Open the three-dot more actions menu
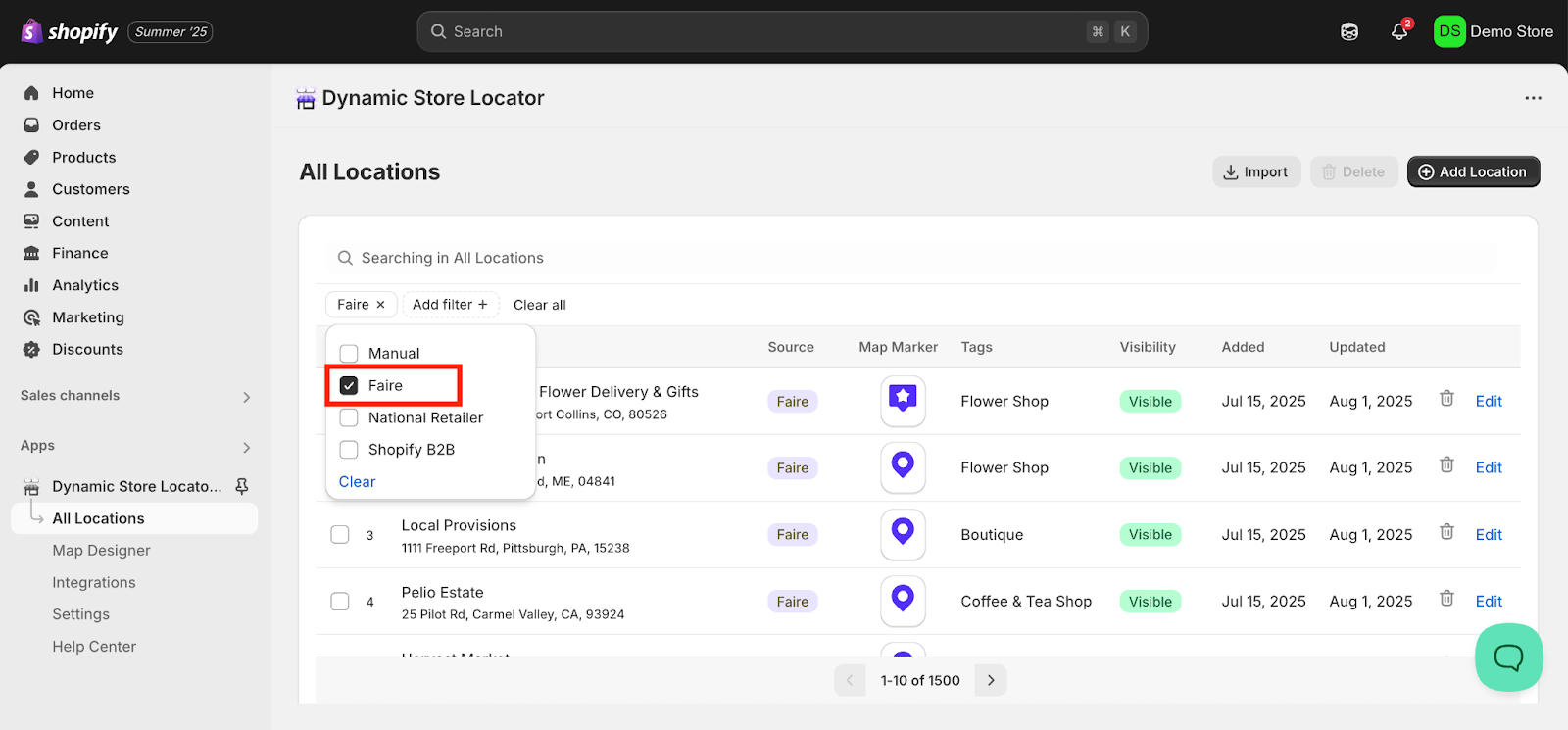This screenshot has width=1568, height=730. (x=1533, y=98)
